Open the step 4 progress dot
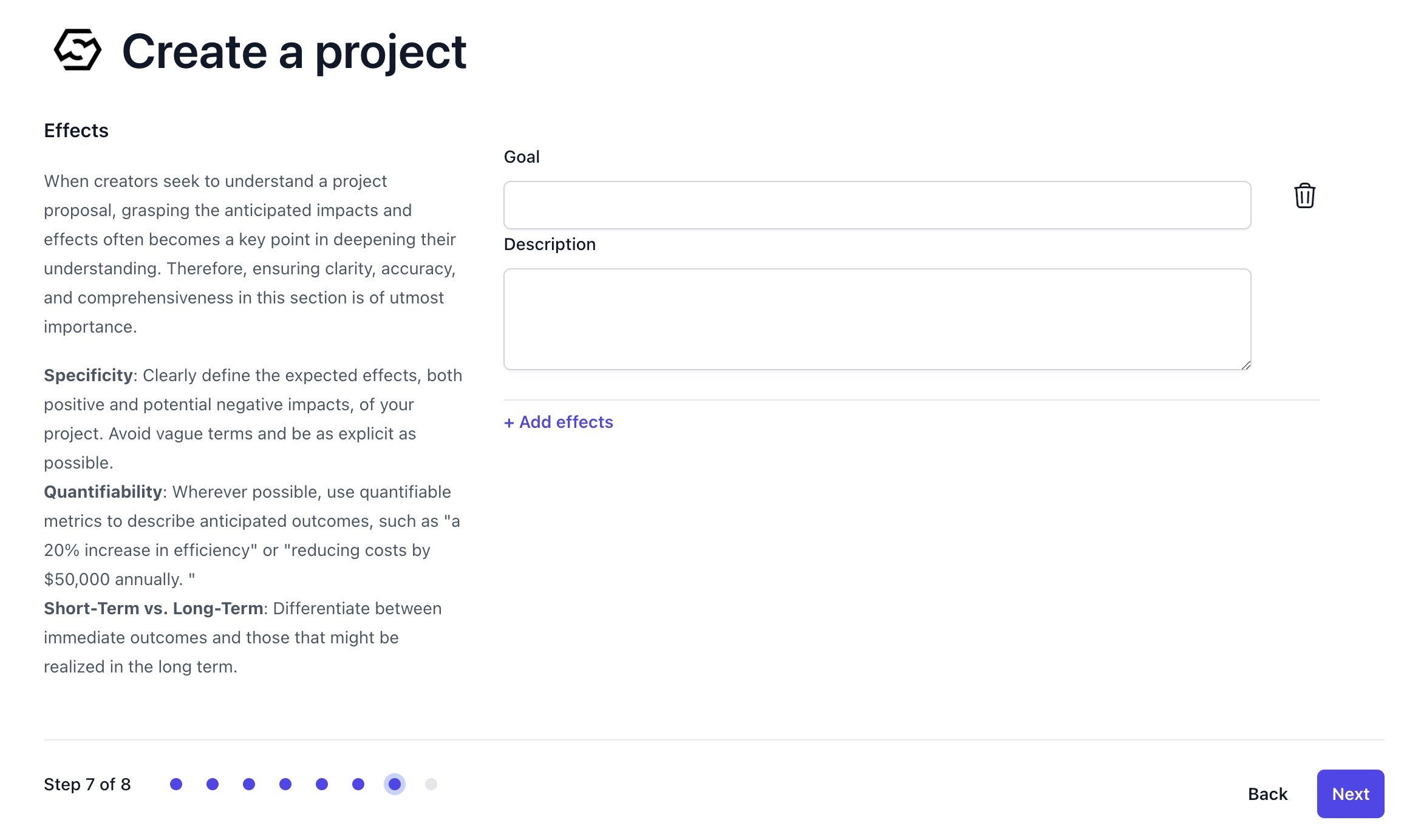This screenshot has height=840, width=1404. tap(285, 784)
